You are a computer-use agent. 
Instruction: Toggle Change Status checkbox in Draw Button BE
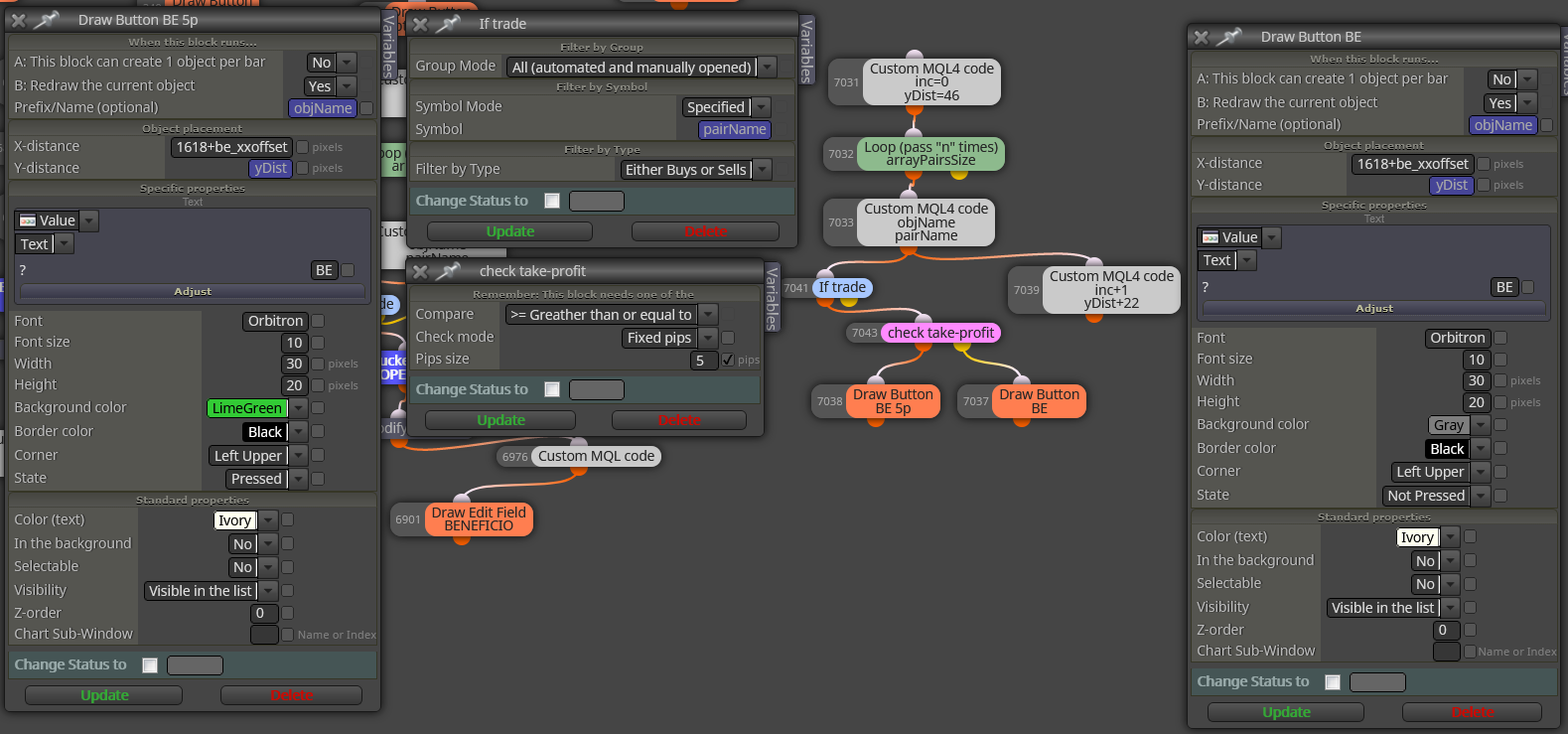pos(1333,682)
